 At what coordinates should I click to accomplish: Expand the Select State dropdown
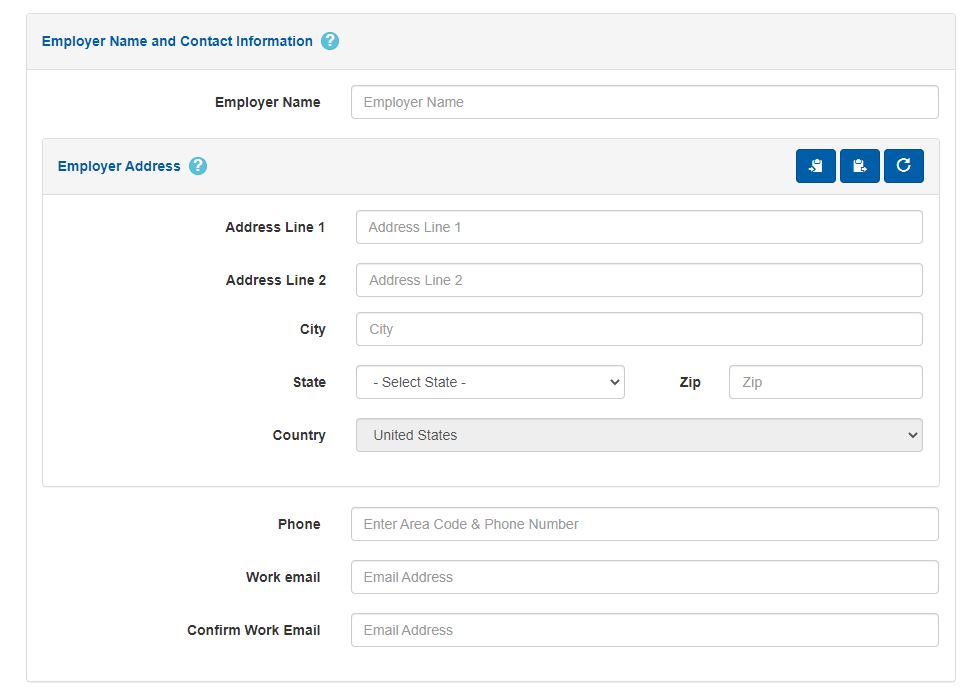click(490, 382)
